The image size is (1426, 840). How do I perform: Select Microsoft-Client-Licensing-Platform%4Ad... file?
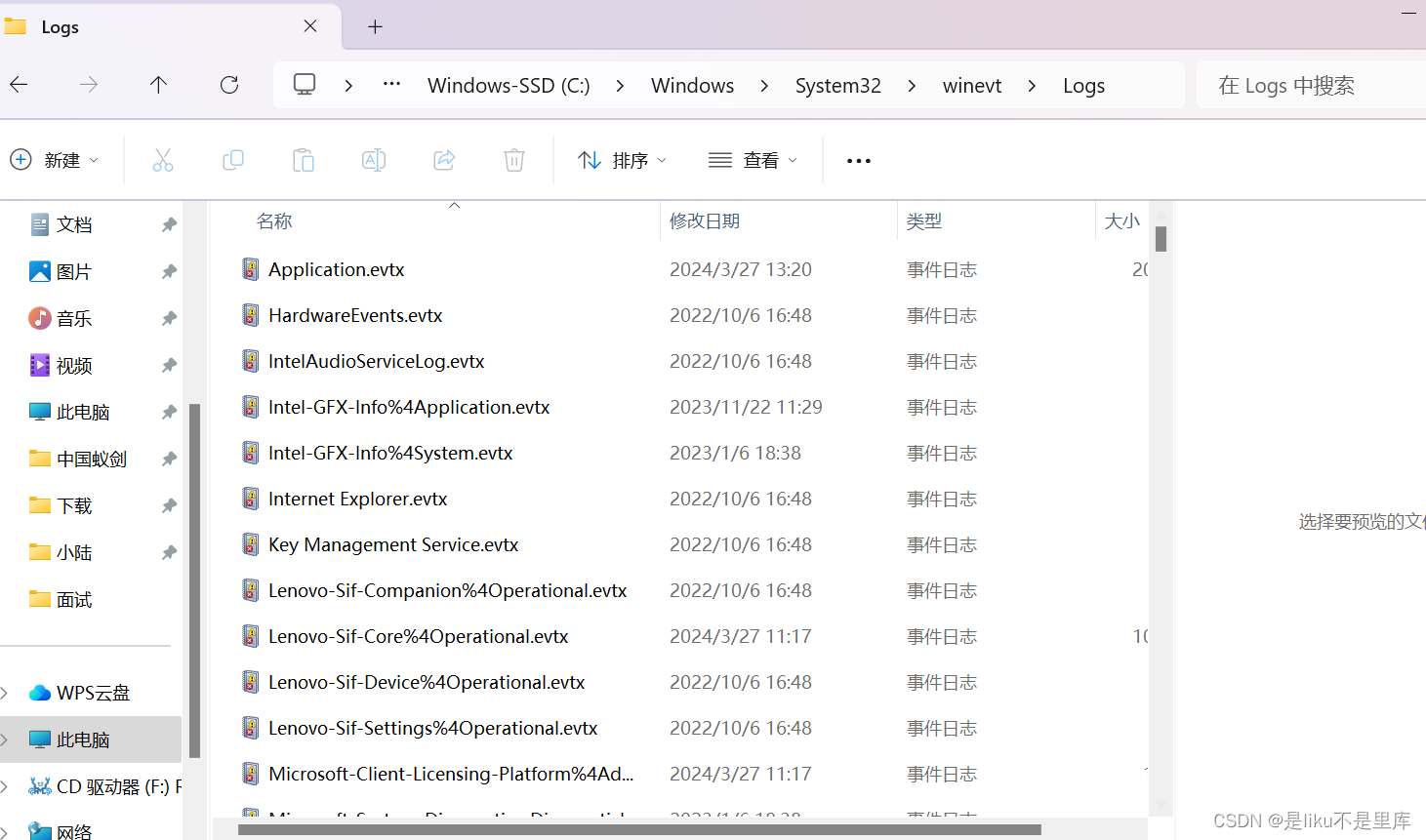pyautogui.click(x=451, y=774)
